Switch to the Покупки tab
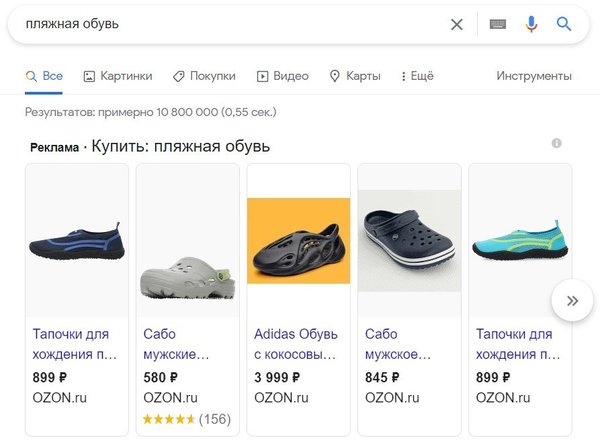 [x=204, y=76]
